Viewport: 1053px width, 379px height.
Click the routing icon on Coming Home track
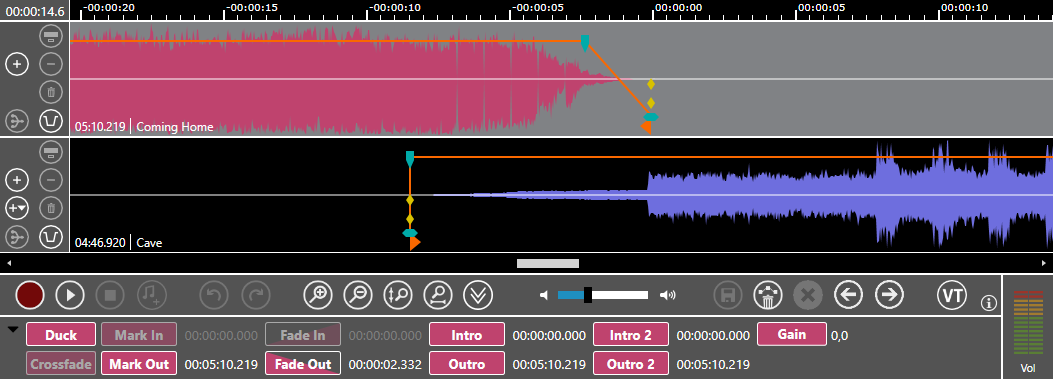(17, 121)
